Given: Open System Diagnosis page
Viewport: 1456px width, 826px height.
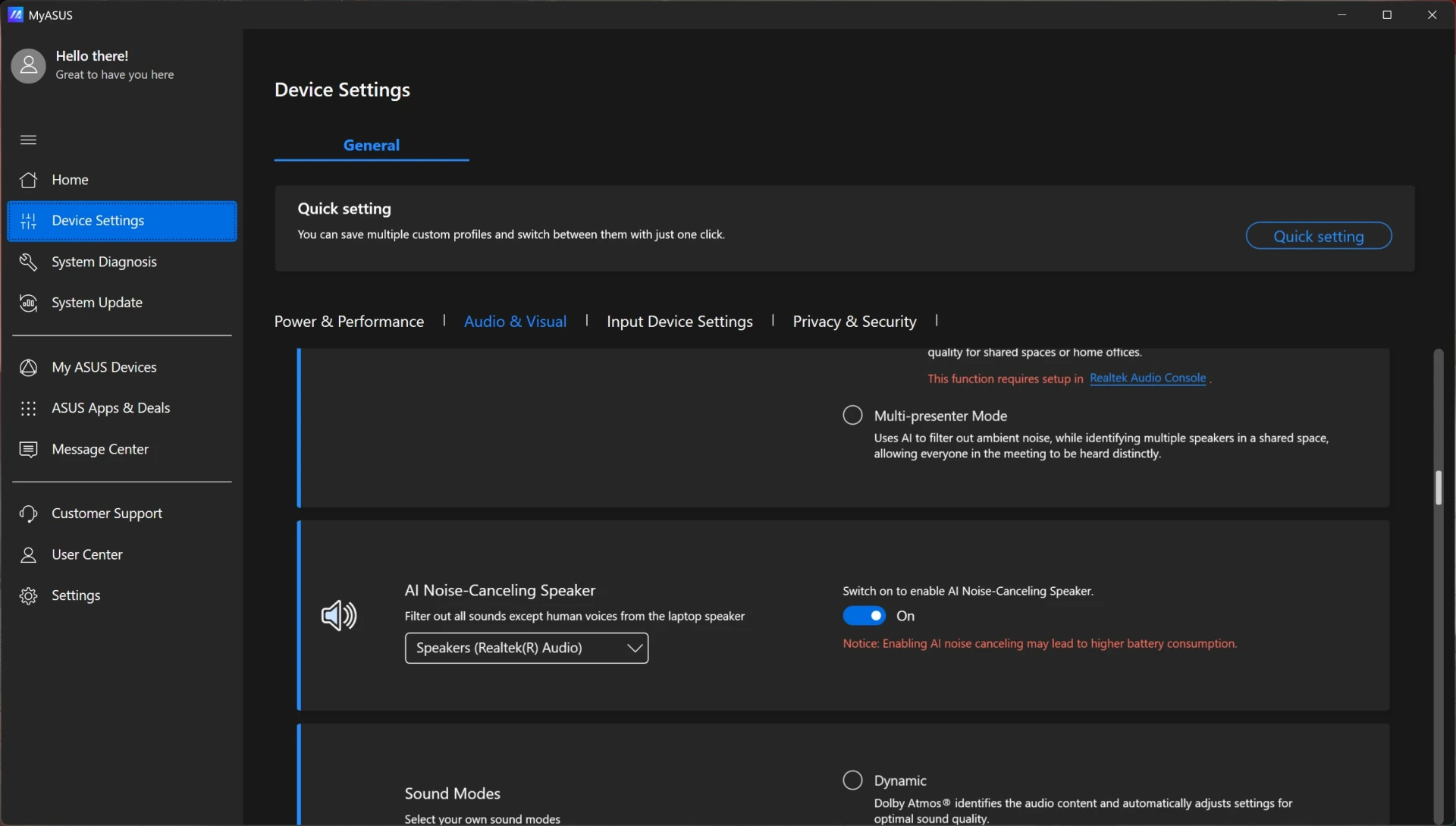Looking at the screenshot, I should [122, 262].
